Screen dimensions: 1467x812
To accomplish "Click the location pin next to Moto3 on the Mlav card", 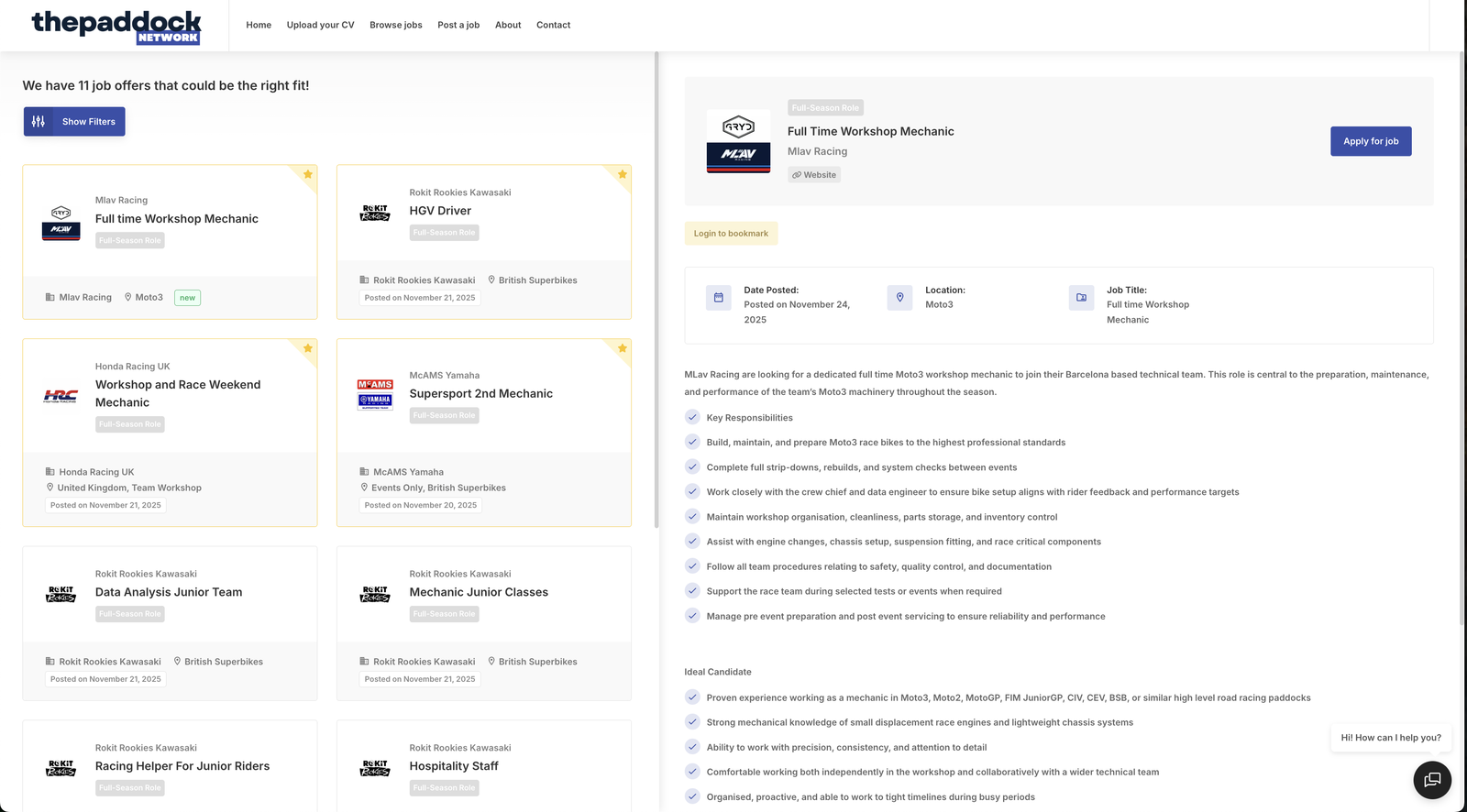I will (x=128, y=297).
